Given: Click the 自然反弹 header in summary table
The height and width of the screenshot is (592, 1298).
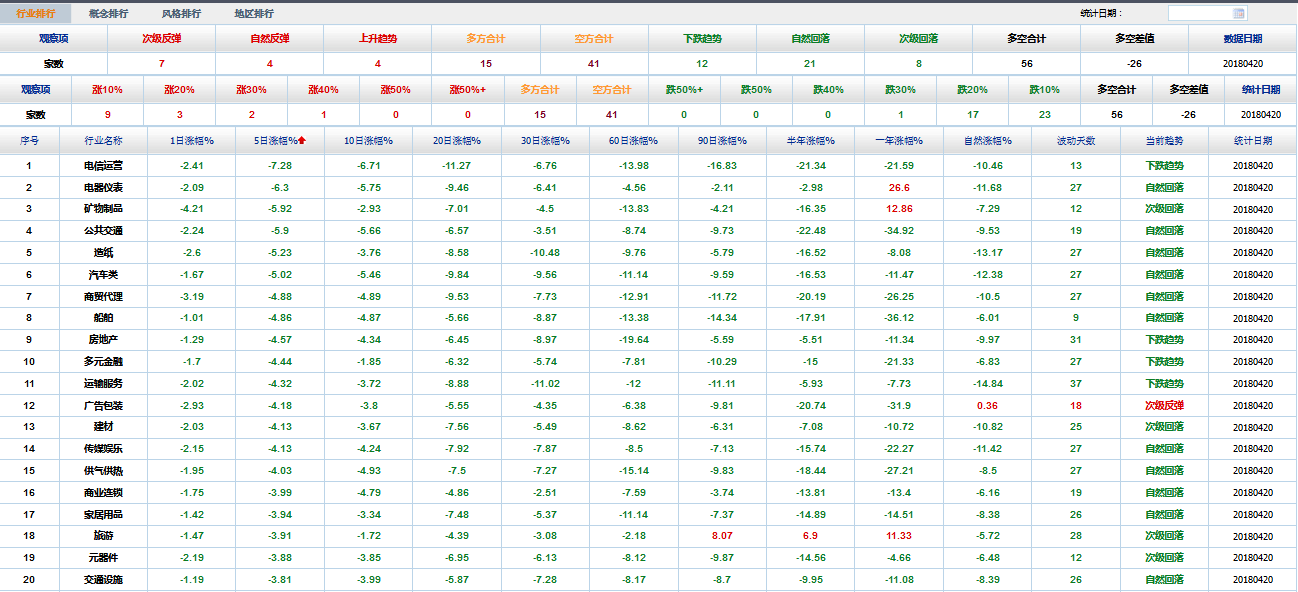Looking at the screenshot, I should [x=270, y=39].
